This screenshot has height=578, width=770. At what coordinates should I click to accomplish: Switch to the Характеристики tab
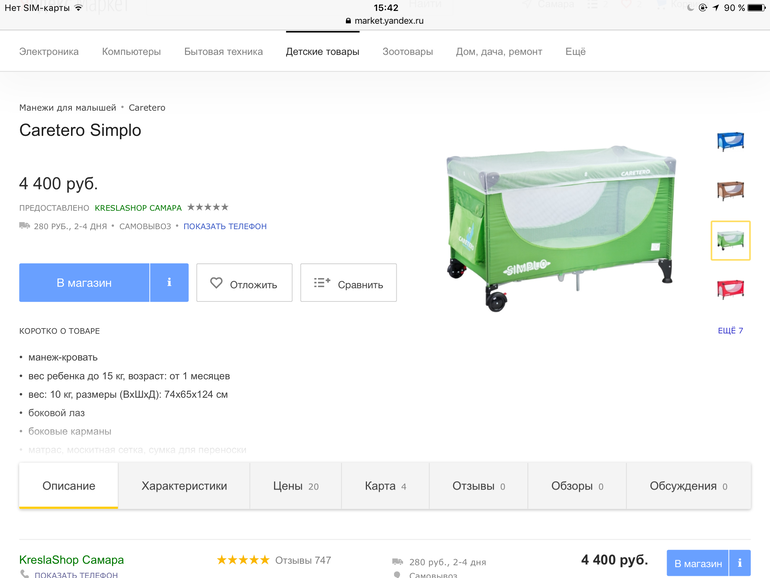pyautogui.click(x=184, y=486)
